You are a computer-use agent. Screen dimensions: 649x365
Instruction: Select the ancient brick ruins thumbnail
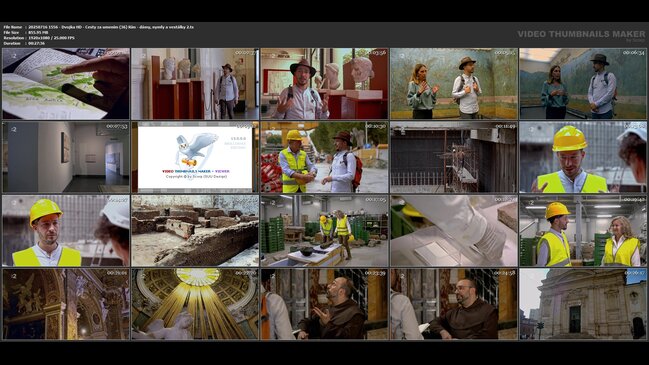coord(195,231)
